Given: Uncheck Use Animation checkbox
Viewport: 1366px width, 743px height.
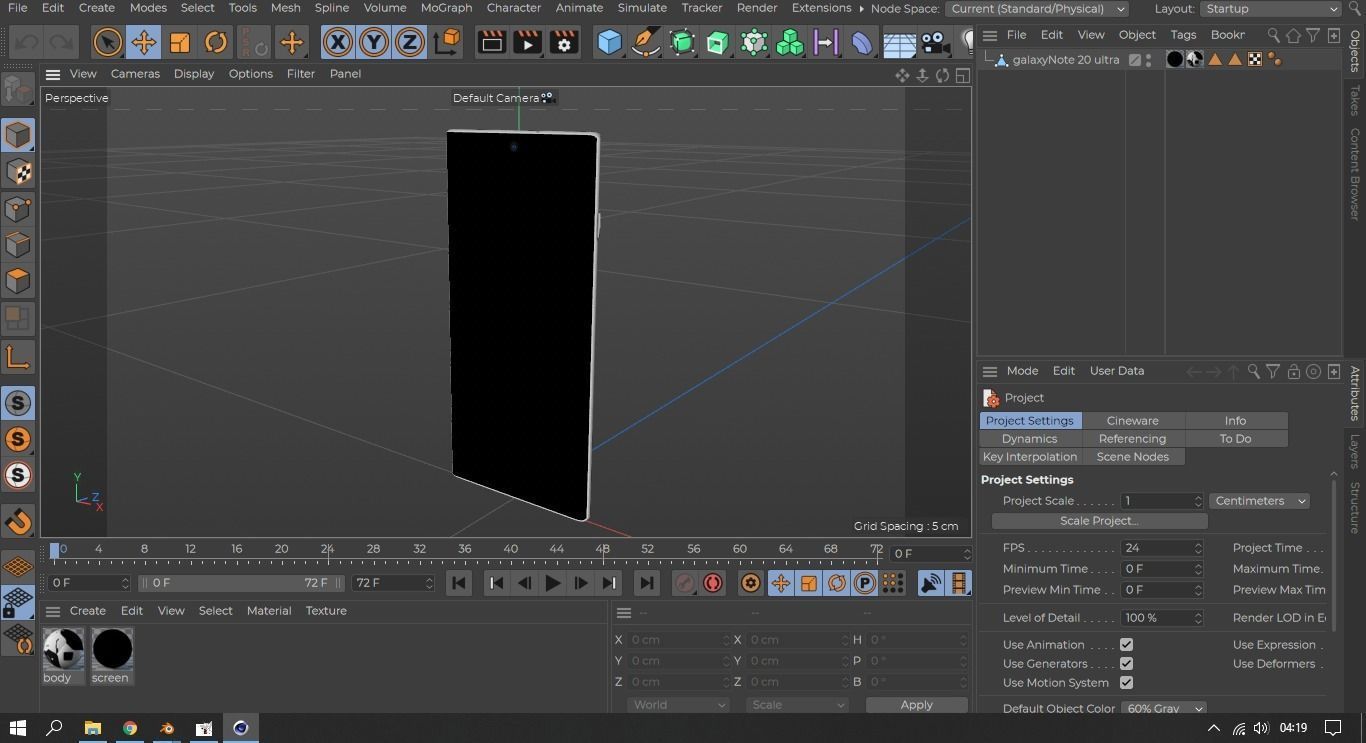Looking at the screenshot, I should click(x=1126, y=645).
